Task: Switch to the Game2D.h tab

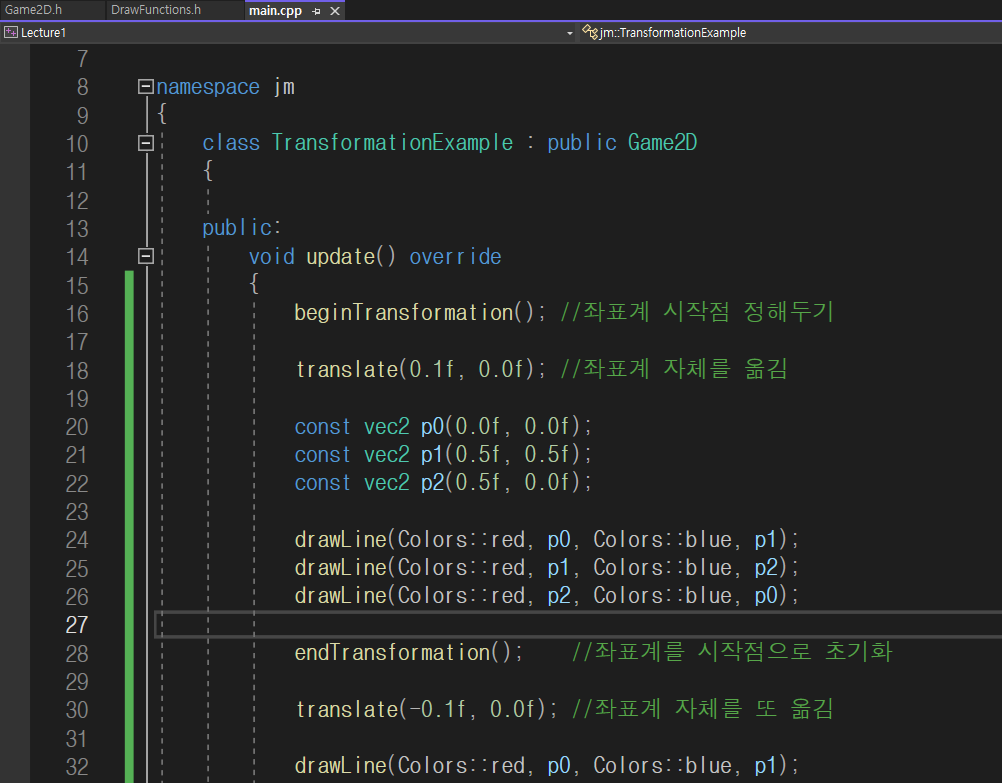Action: [34, 10]
